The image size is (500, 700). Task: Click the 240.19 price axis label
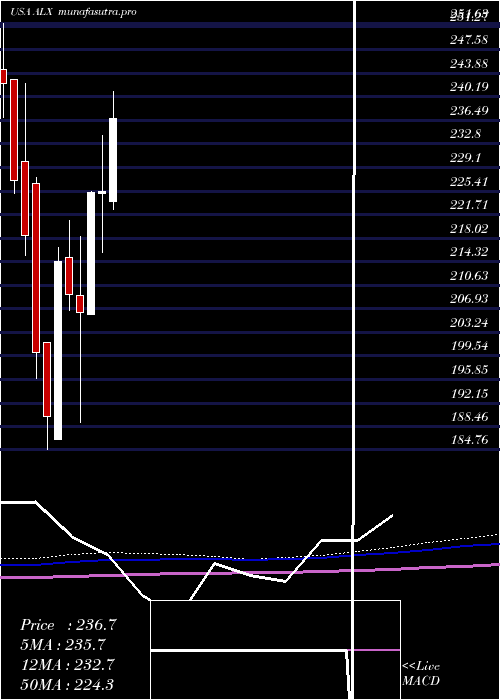tap(469, 87)
